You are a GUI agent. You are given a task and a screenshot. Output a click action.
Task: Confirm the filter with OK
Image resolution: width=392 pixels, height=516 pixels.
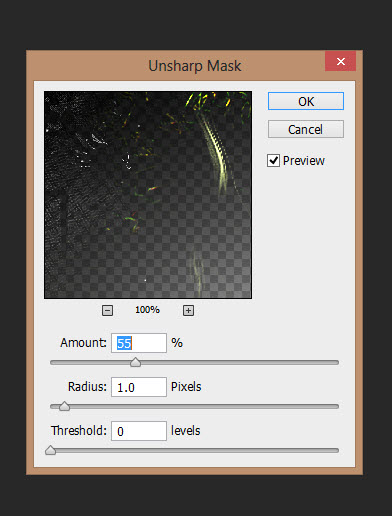[306, 101]
